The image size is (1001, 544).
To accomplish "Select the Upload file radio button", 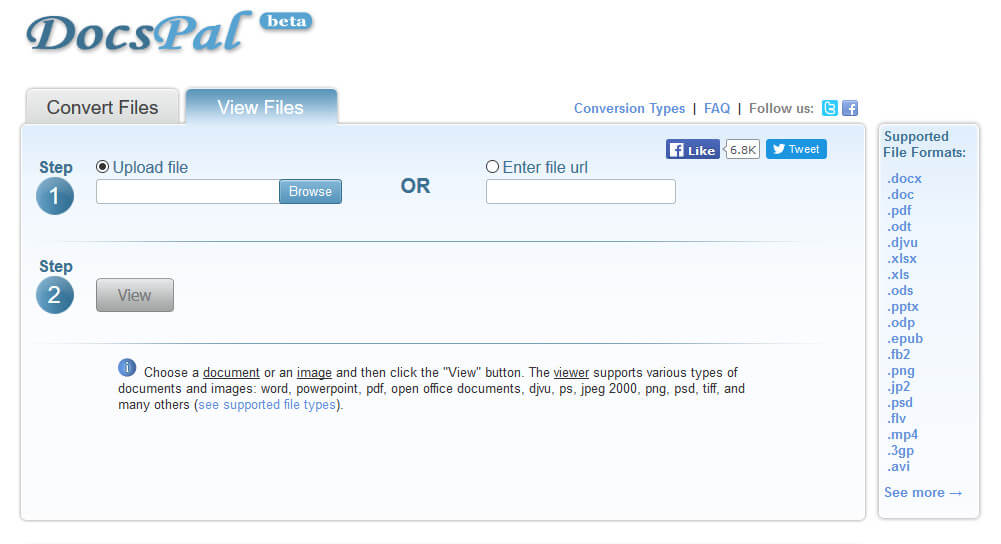I will click(x=102, y=167).
